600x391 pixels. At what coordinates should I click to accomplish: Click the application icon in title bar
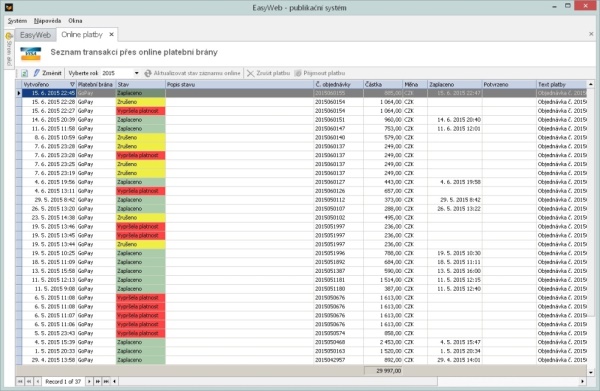(x=9, y=7)
